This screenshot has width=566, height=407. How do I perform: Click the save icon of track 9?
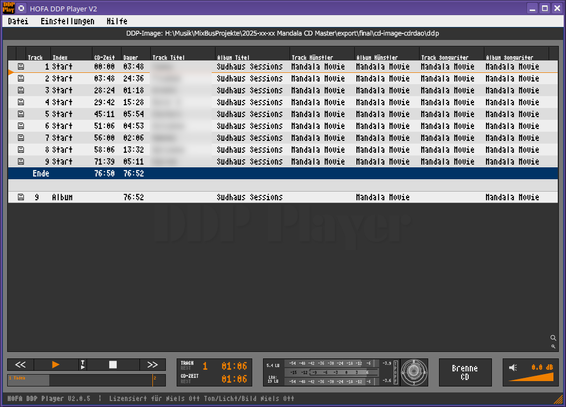(x=21, y=161)
